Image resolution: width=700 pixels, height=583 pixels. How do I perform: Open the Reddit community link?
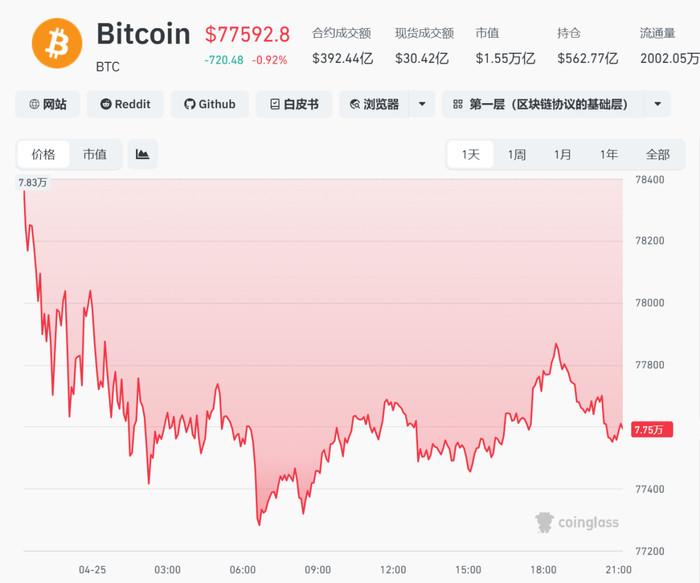coord(125,104)
